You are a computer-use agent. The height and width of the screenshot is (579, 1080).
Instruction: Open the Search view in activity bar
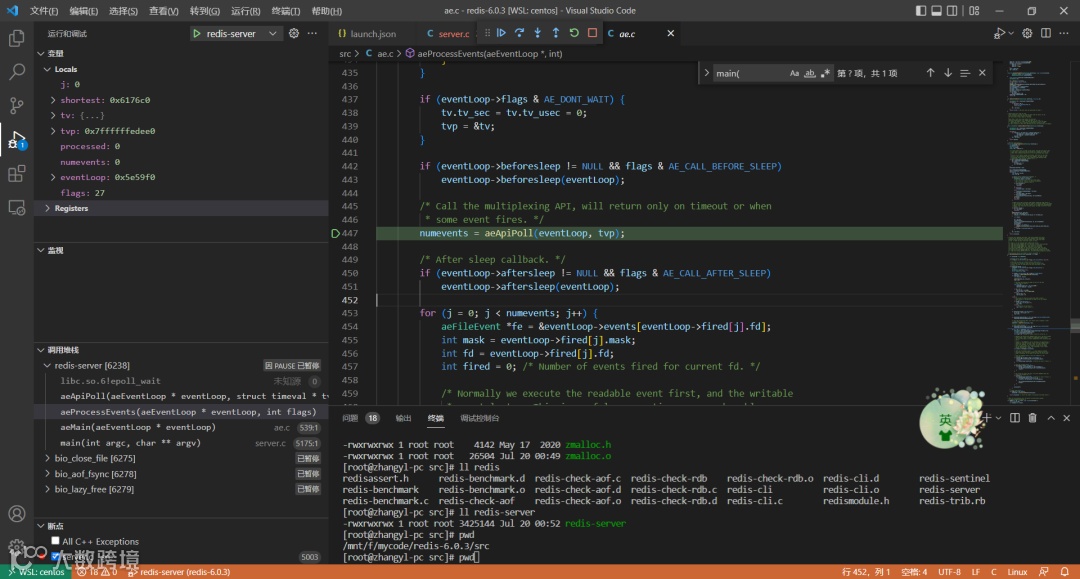16,72
